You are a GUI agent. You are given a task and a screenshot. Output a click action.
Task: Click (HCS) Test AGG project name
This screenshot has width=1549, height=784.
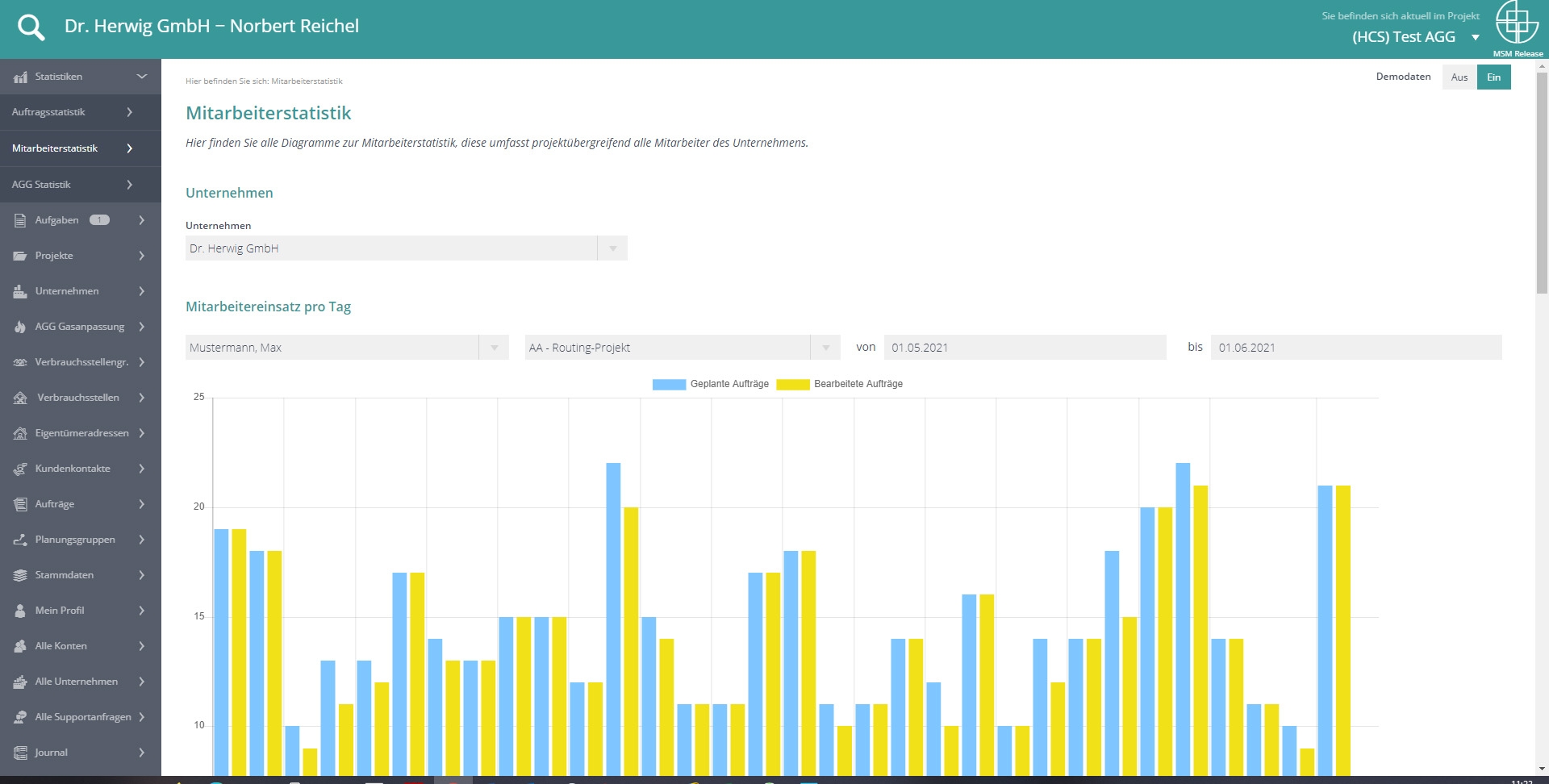pyautogui.click(x=1404, y=37)
